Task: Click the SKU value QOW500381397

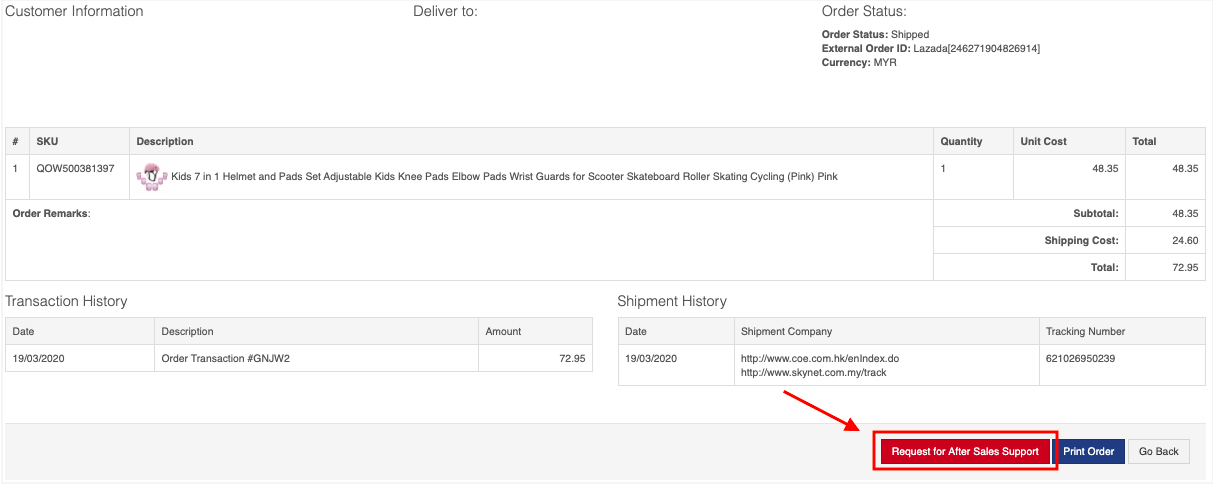Action: coord(75,169)
